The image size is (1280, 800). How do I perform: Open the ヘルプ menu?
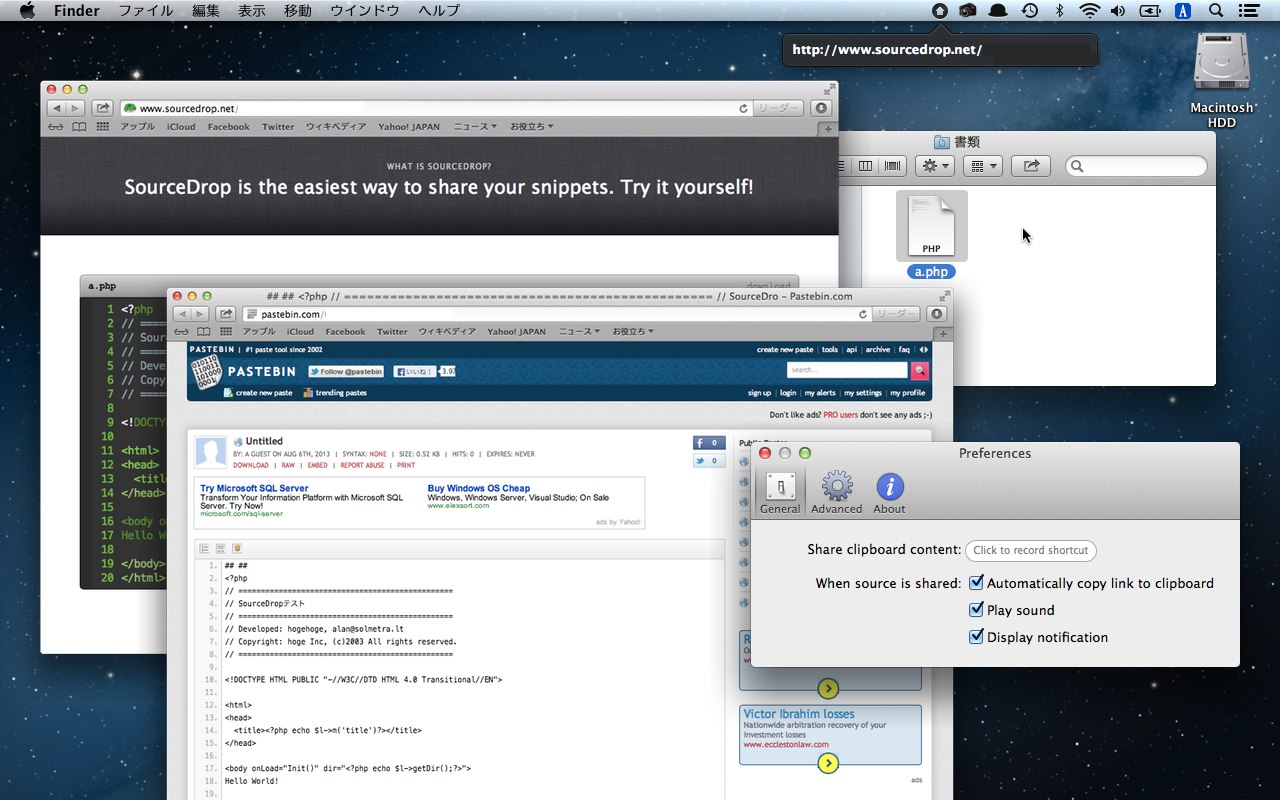pos(439,11)
